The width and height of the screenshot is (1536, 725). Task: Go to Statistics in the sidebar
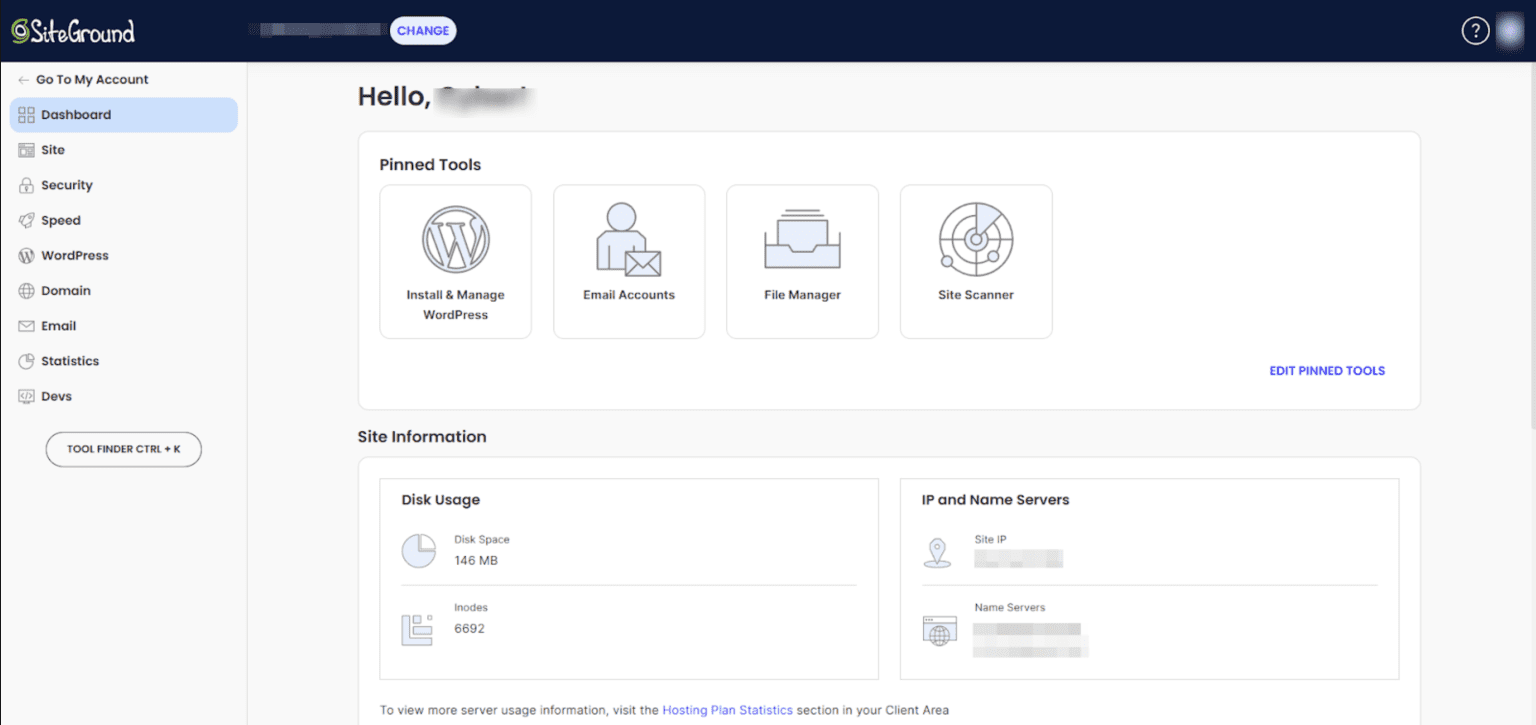69,361
